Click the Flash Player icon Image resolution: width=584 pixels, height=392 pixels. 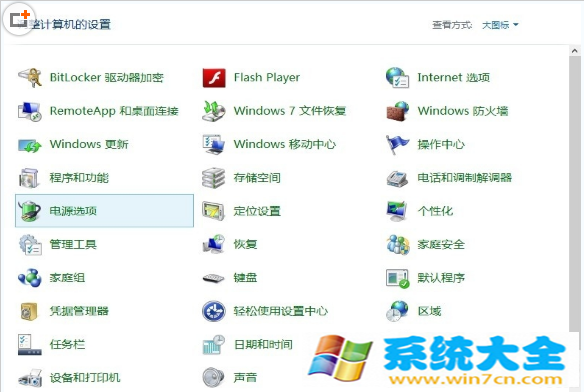coord(214,78)
